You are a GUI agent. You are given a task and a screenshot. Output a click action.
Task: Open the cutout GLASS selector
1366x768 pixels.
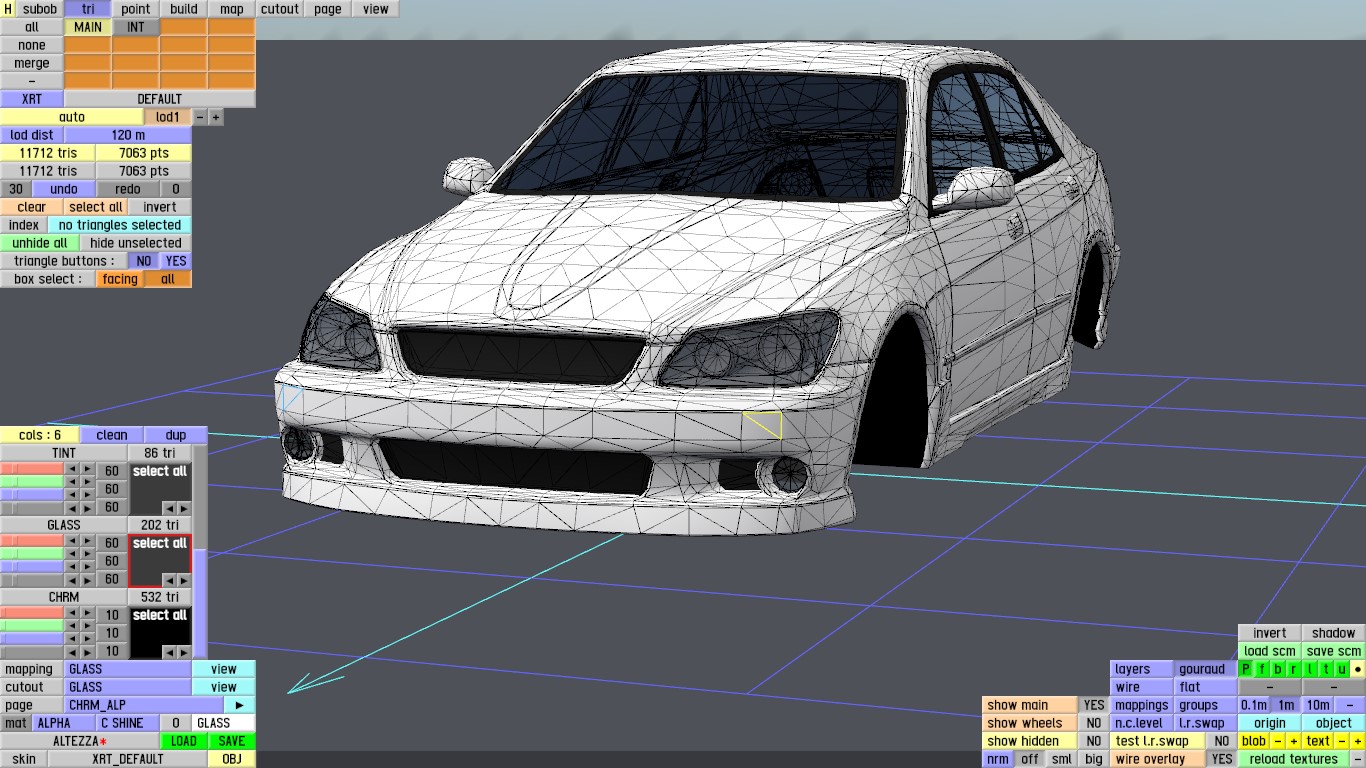coord(127,687)
